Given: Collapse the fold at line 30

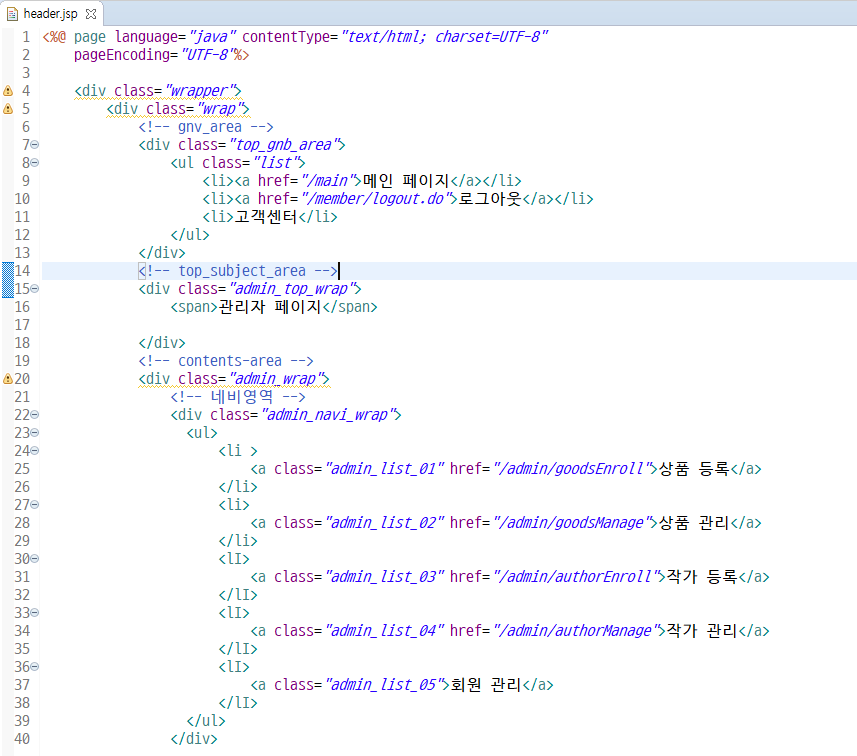Looking at the screenshot, I should (35, 559).
